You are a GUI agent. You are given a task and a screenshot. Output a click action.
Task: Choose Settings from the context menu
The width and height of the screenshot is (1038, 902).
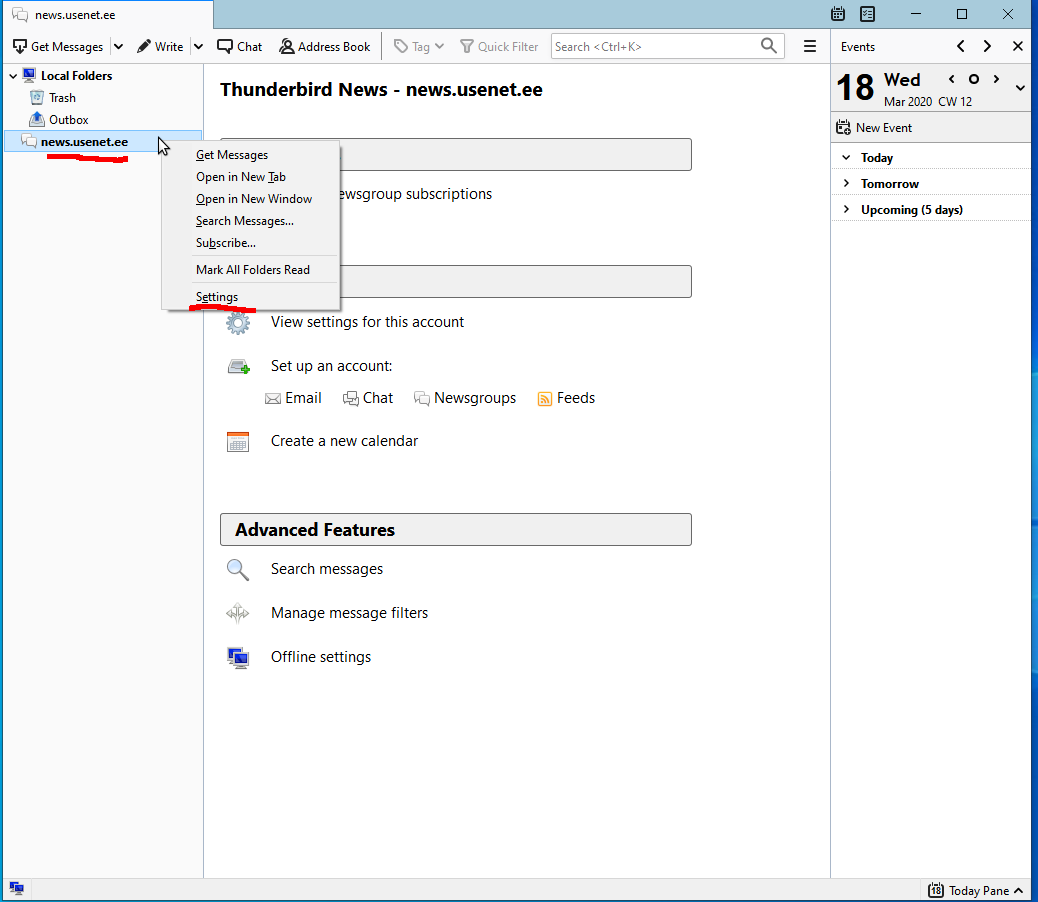pos(217,297)
